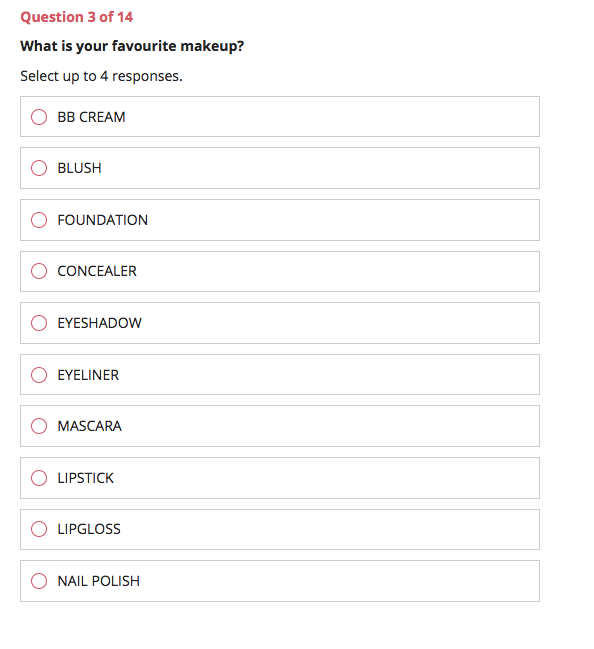Pick the LIPGLOSS radio circle

39,529
